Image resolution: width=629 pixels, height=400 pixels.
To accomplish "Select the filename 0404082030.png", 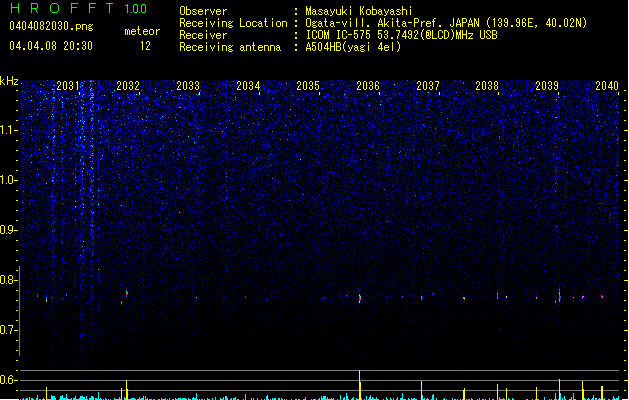I will click(x=51, y=26).
